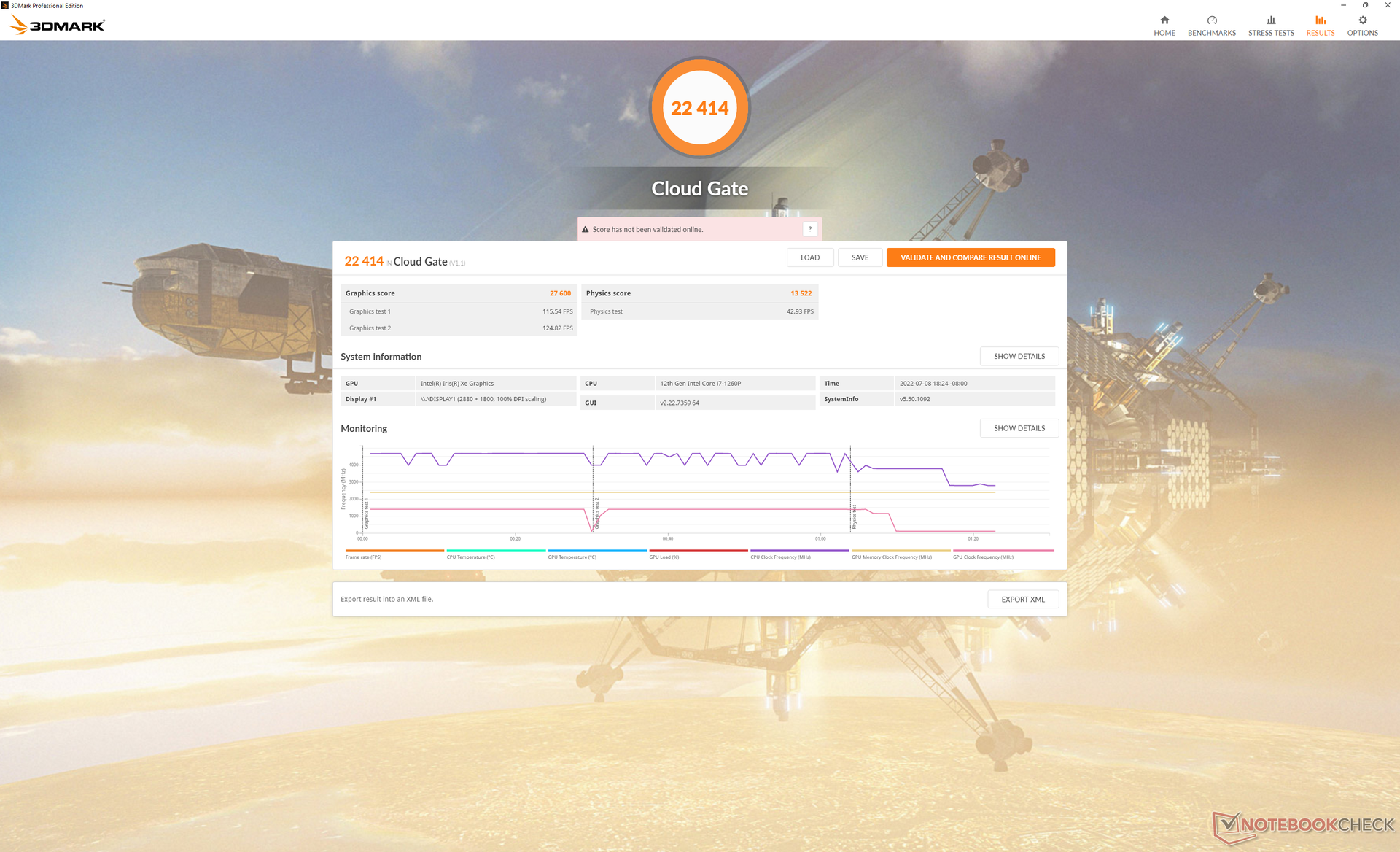Export result to XML file
The height and width of the screenshot is (852, 1400).
[x=1022, y=599]
